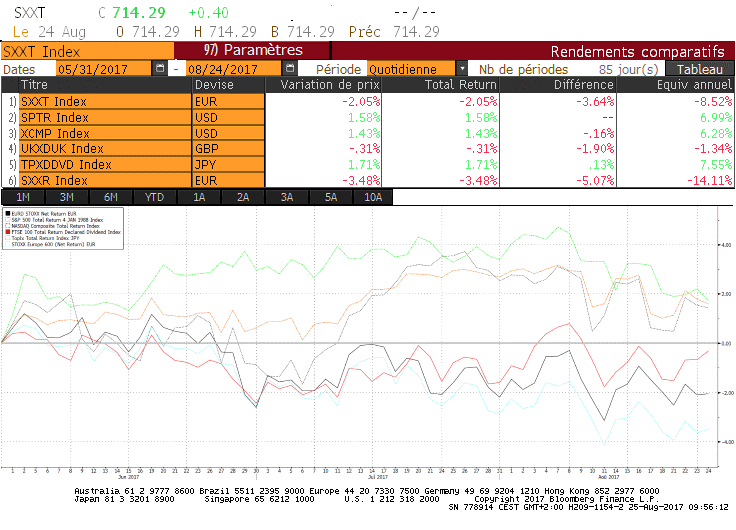The height and width of the screenshot is (530, 736).
Task: Click the SXXT Index title field in header
Action: click(87, 51)
